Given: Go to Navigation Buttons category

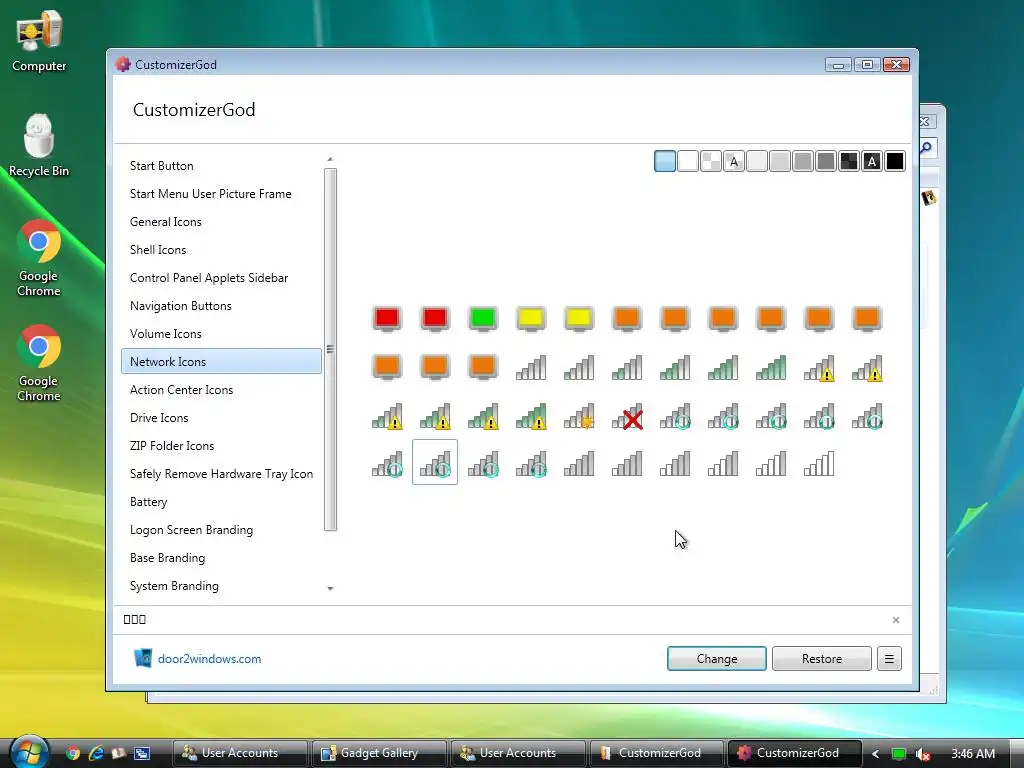Looking at the screenshot, I should coord(221,306).
